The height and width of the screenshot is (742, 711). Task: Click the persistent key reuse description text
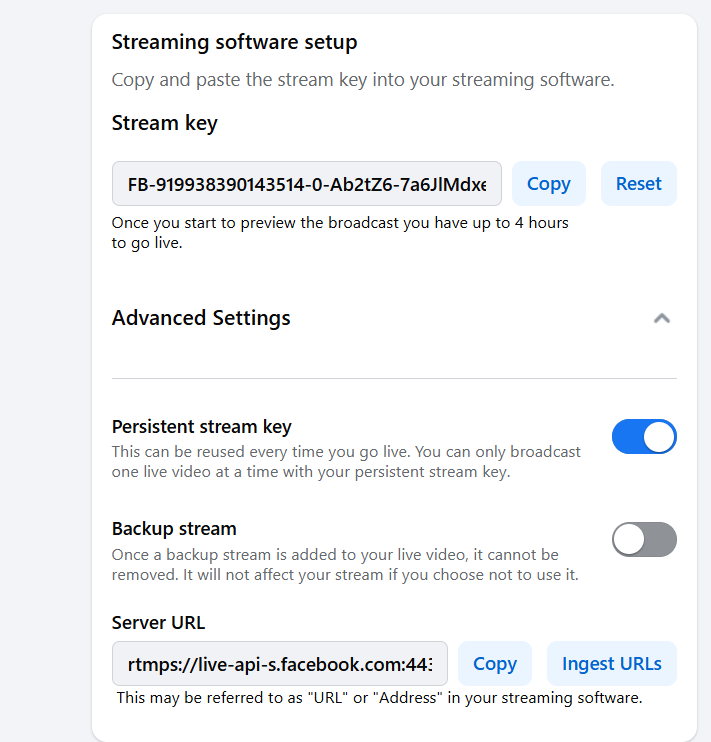coord(346,462)
